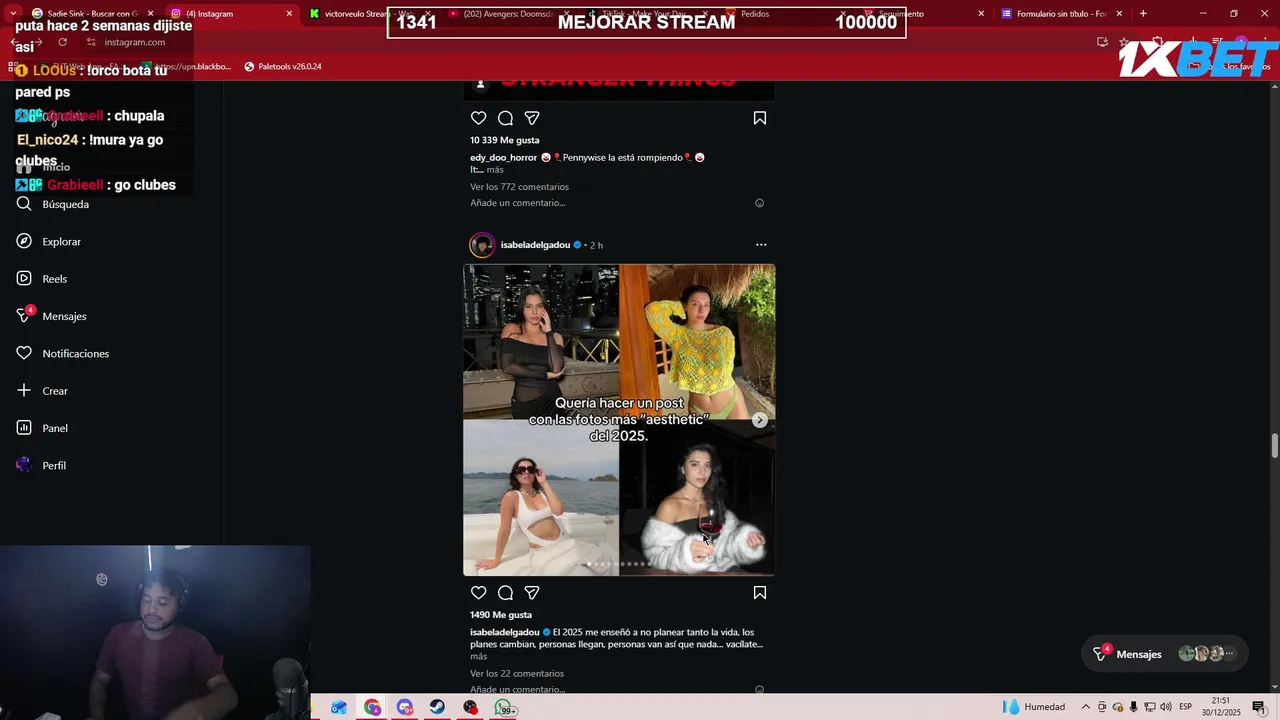1280x720 pixels.
Task: Open edy_doo_horror username in caption
Action: click(x=504, y=158)
